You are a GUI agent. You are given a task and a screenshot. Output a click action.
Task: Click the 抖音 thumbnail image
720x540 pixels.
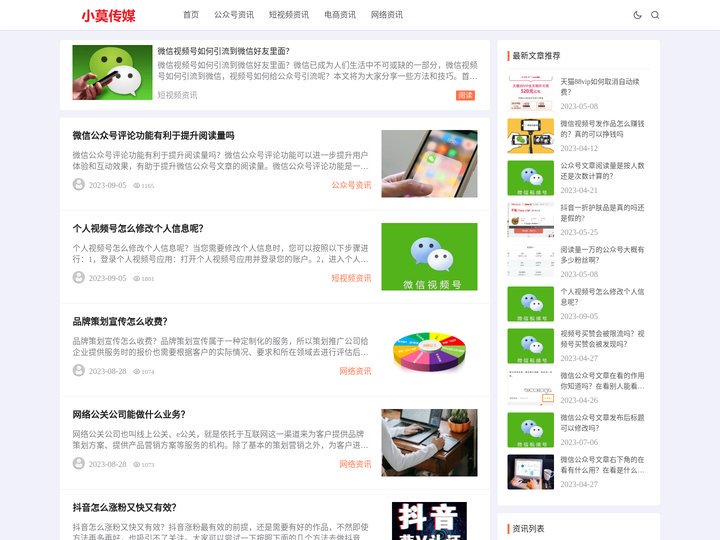coord(429,521)
